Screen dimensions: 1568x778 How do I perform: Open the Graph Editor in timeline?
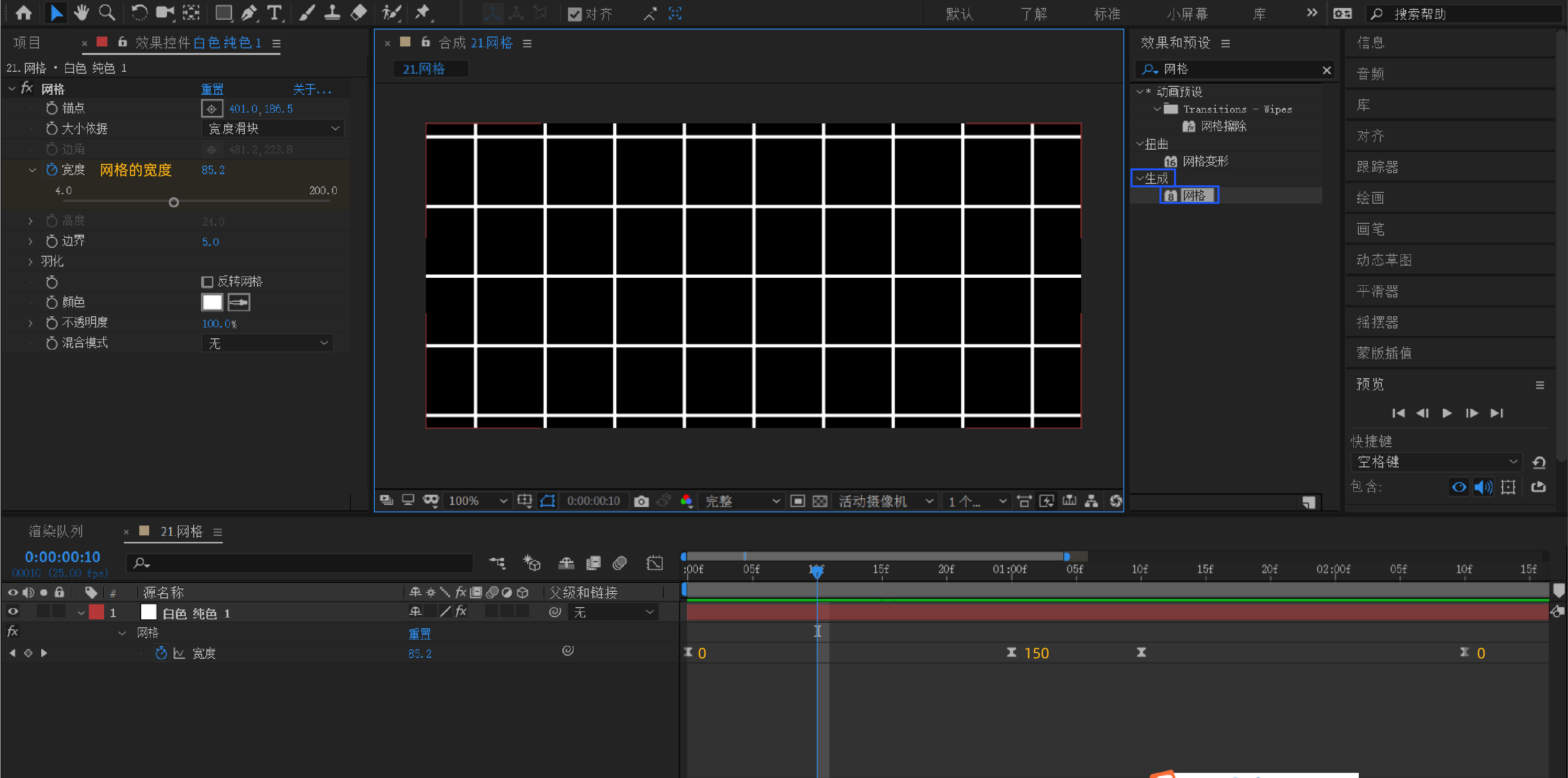pos(654,563)
